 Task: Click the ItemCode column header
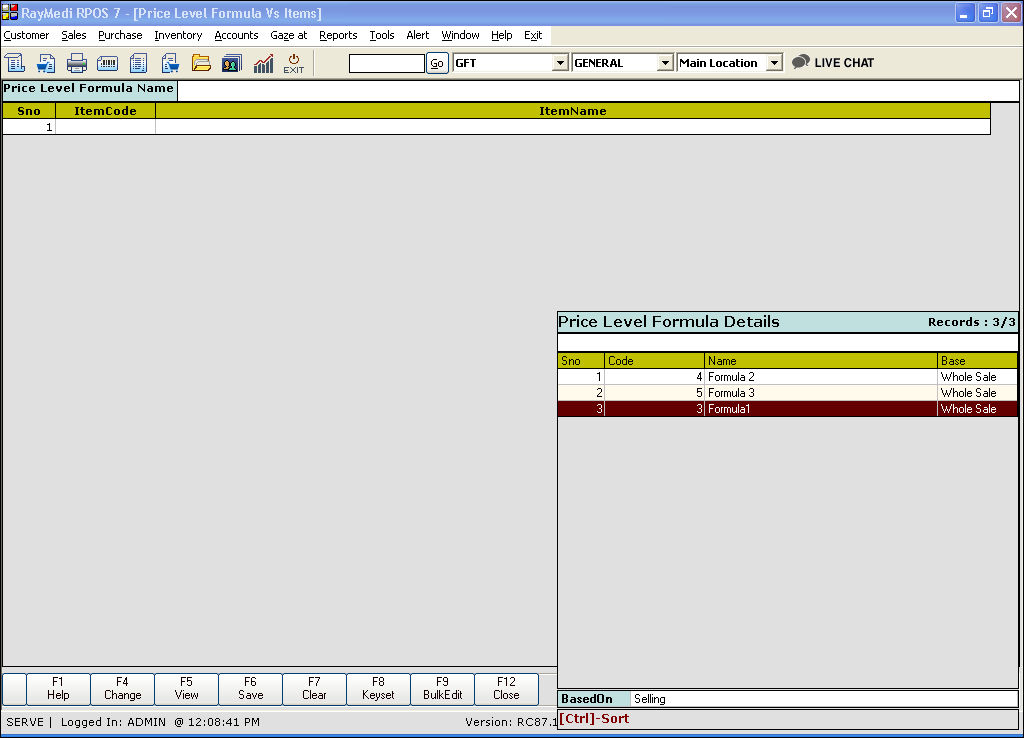(x=105, y=111)
